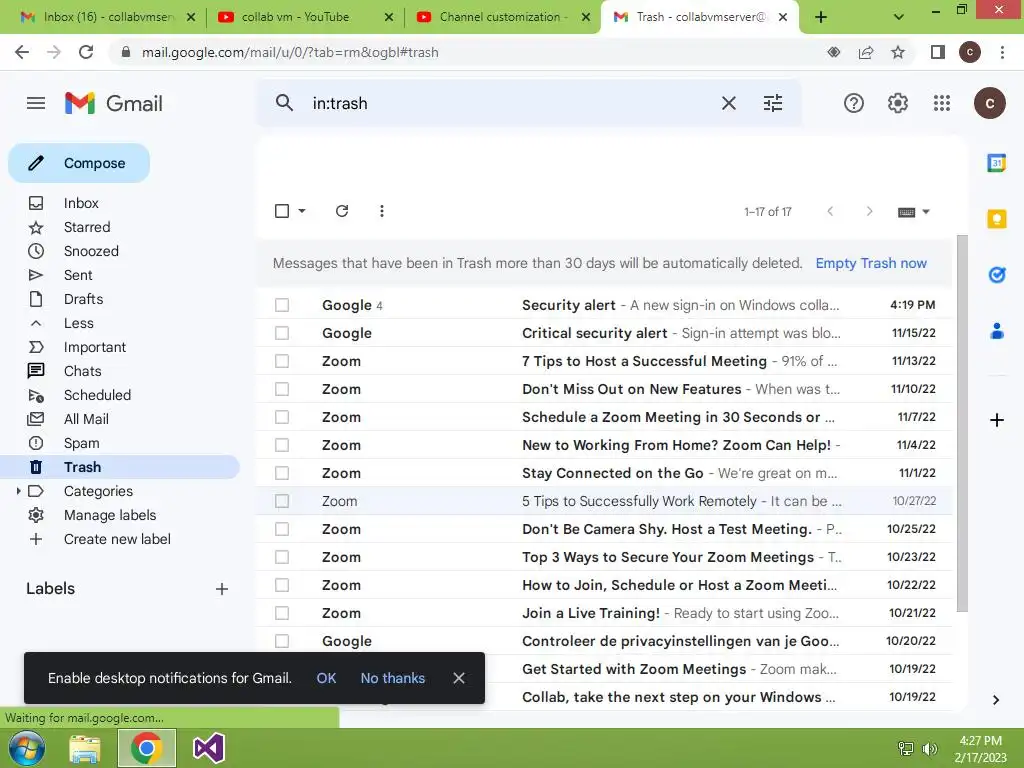Open the search options filter icon

point(773,103)
